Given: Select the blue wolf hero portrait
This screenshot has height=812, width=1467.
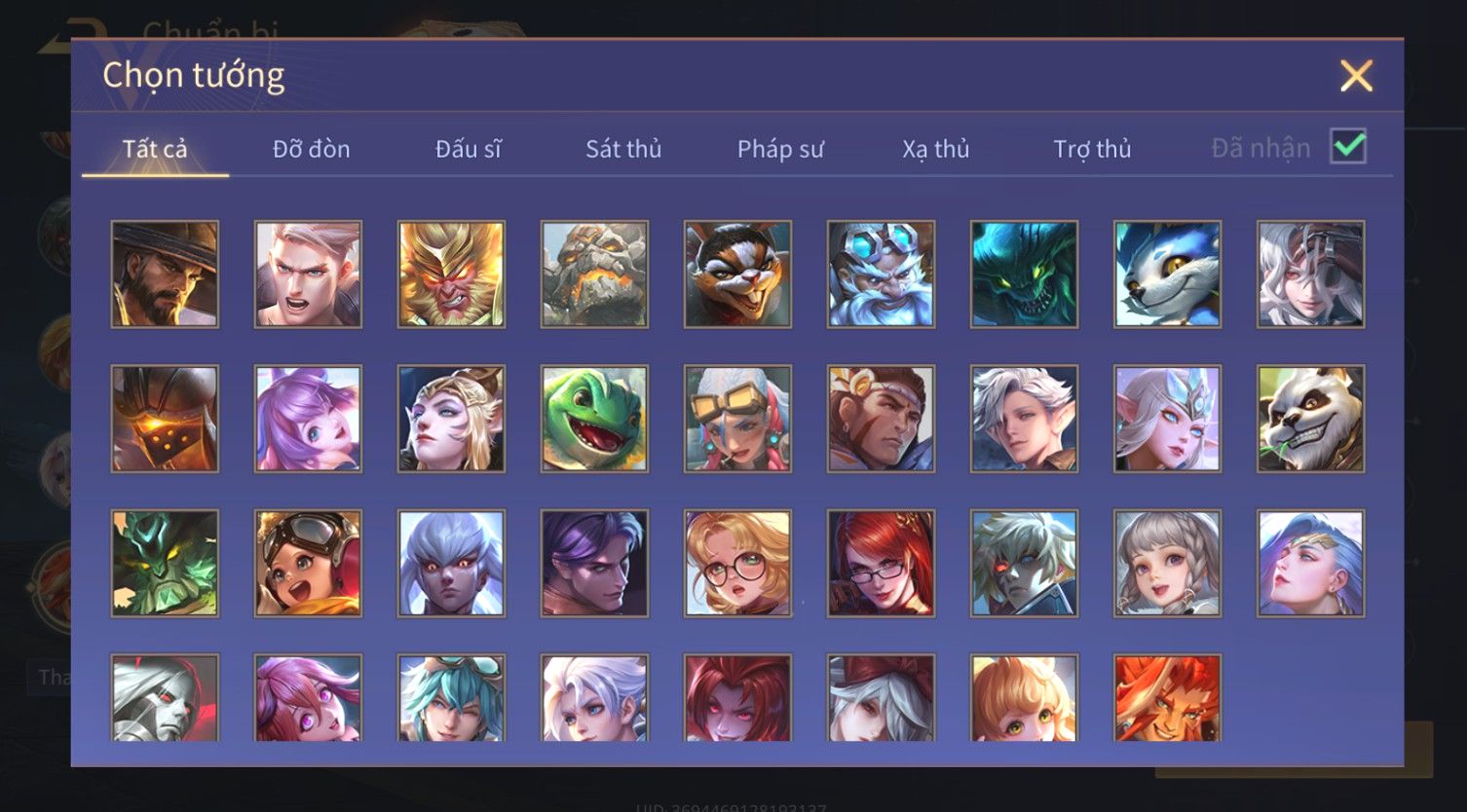Looking at the screenshot, I should (1167, 274).
